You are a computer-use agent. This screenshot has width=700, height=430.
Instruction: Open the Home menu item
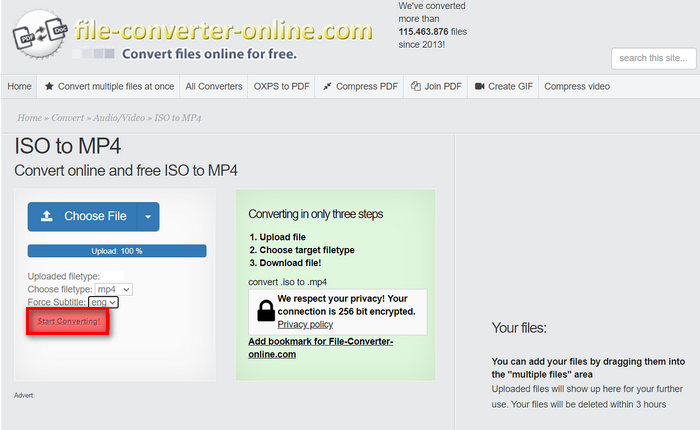[x=19, y=86]
